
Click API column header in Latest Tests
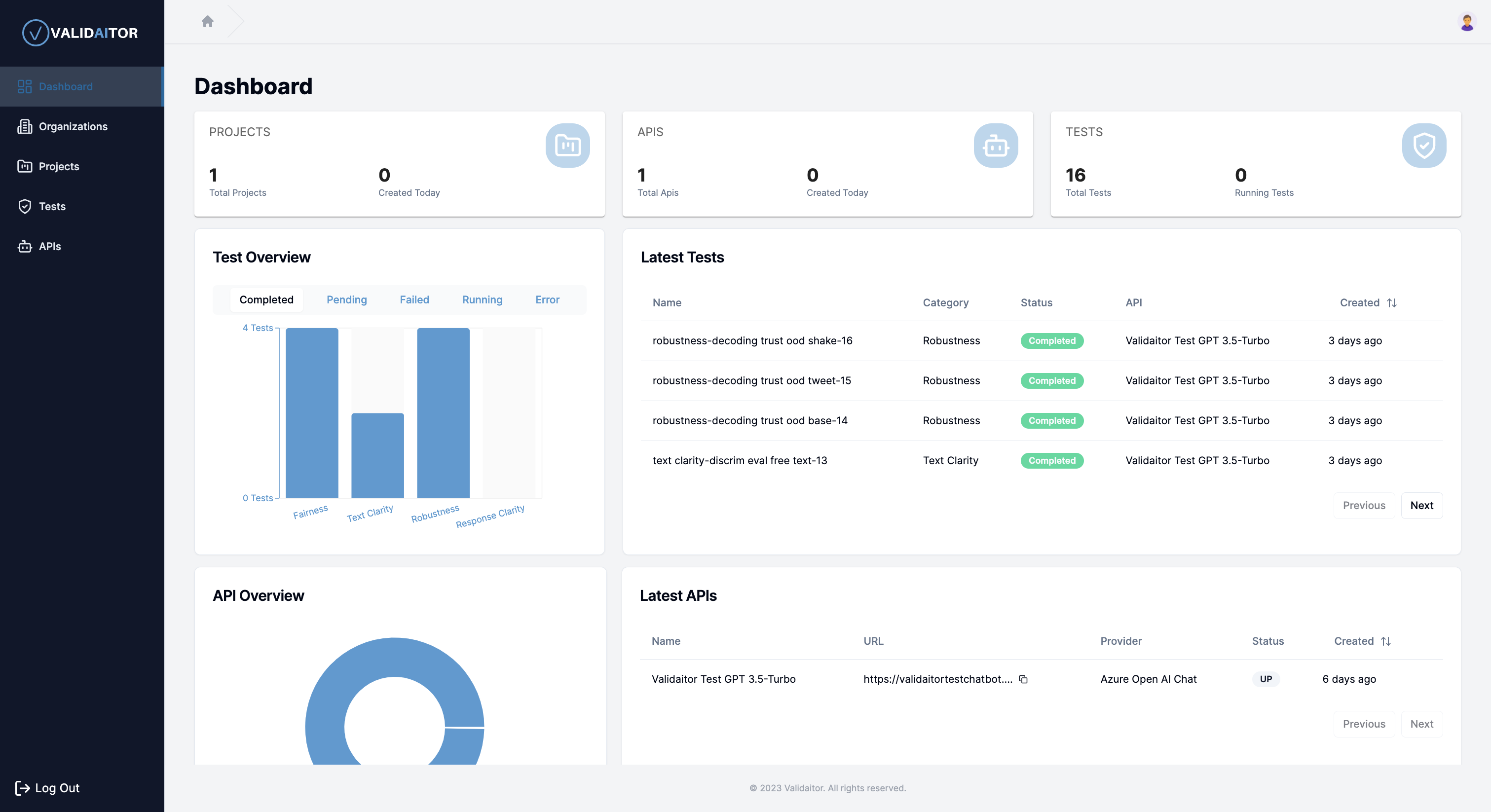click(1133, 303)
